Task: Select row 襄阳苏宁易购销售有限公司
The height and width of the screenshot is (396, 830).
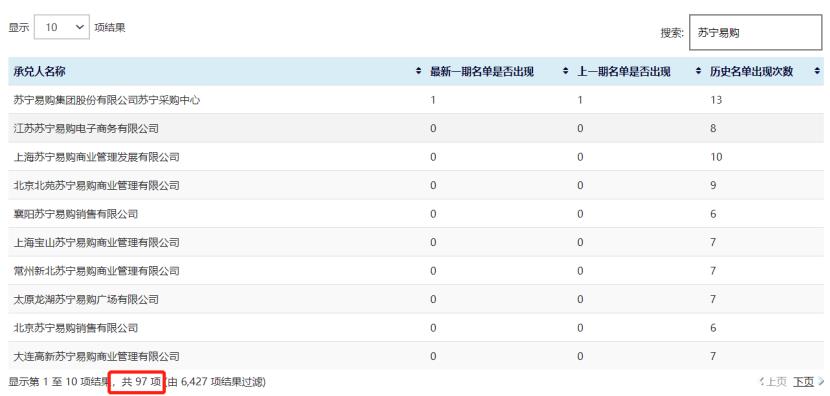Action: [x=416, y=214]
